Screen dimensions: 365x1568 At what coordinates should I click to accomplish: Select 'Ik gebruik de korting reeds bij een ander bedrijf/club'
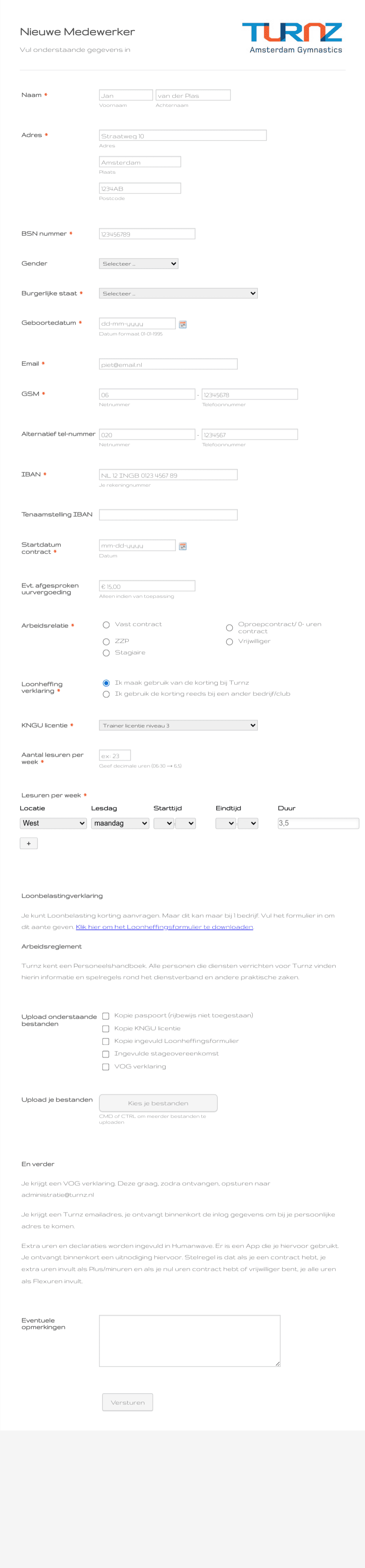pos(106,694)
